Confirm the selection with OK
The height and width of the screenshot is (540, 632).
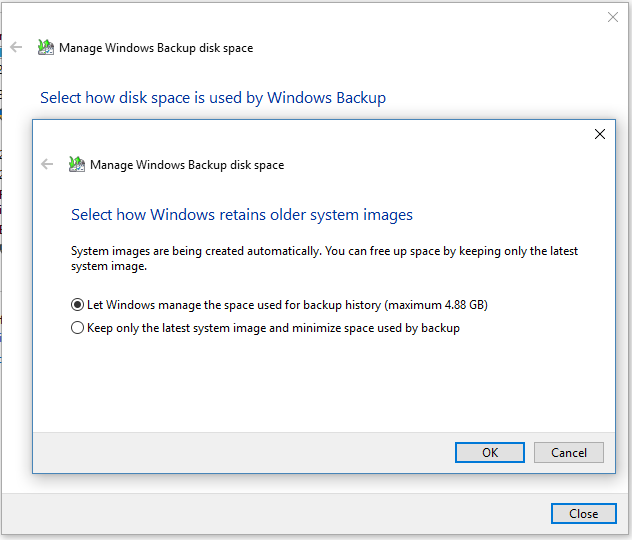tap(490, 453)
